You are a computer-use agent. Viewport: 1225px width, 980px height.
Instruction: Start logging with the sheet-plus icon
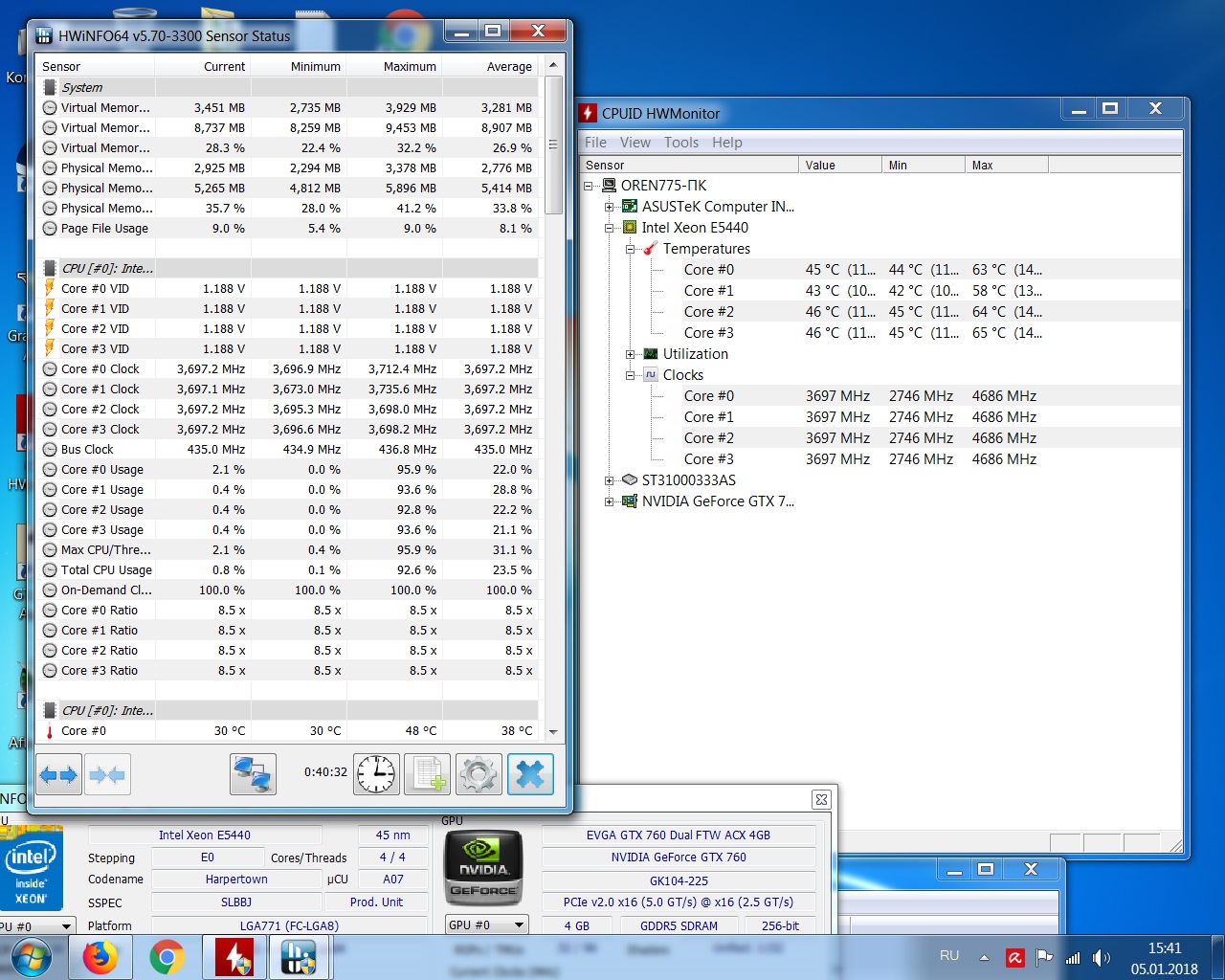pos(428,774)
